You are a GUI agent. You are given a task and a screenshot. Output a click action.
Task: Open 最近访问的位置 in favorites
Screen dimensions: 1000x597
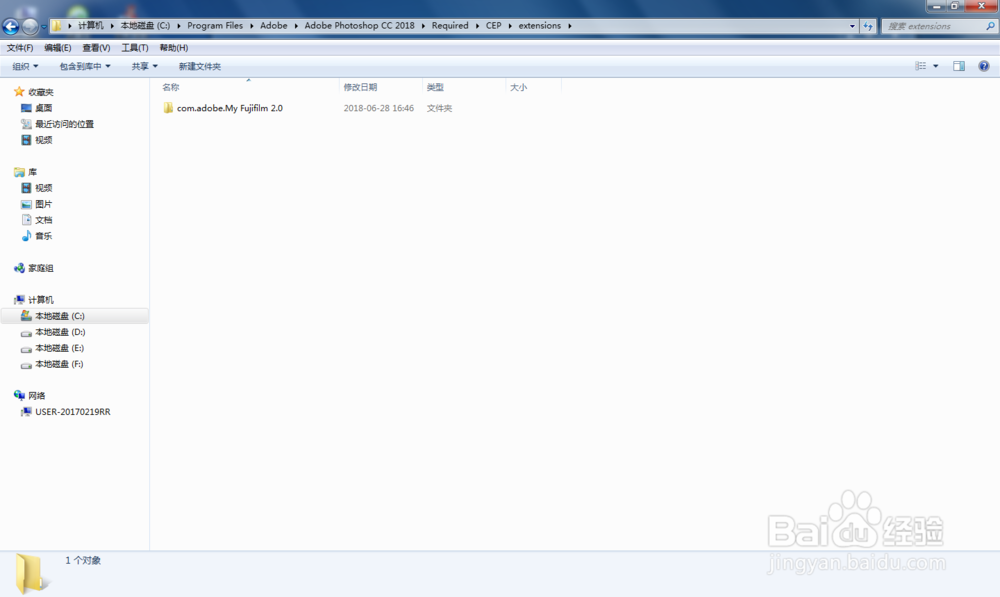pos(64,124)
